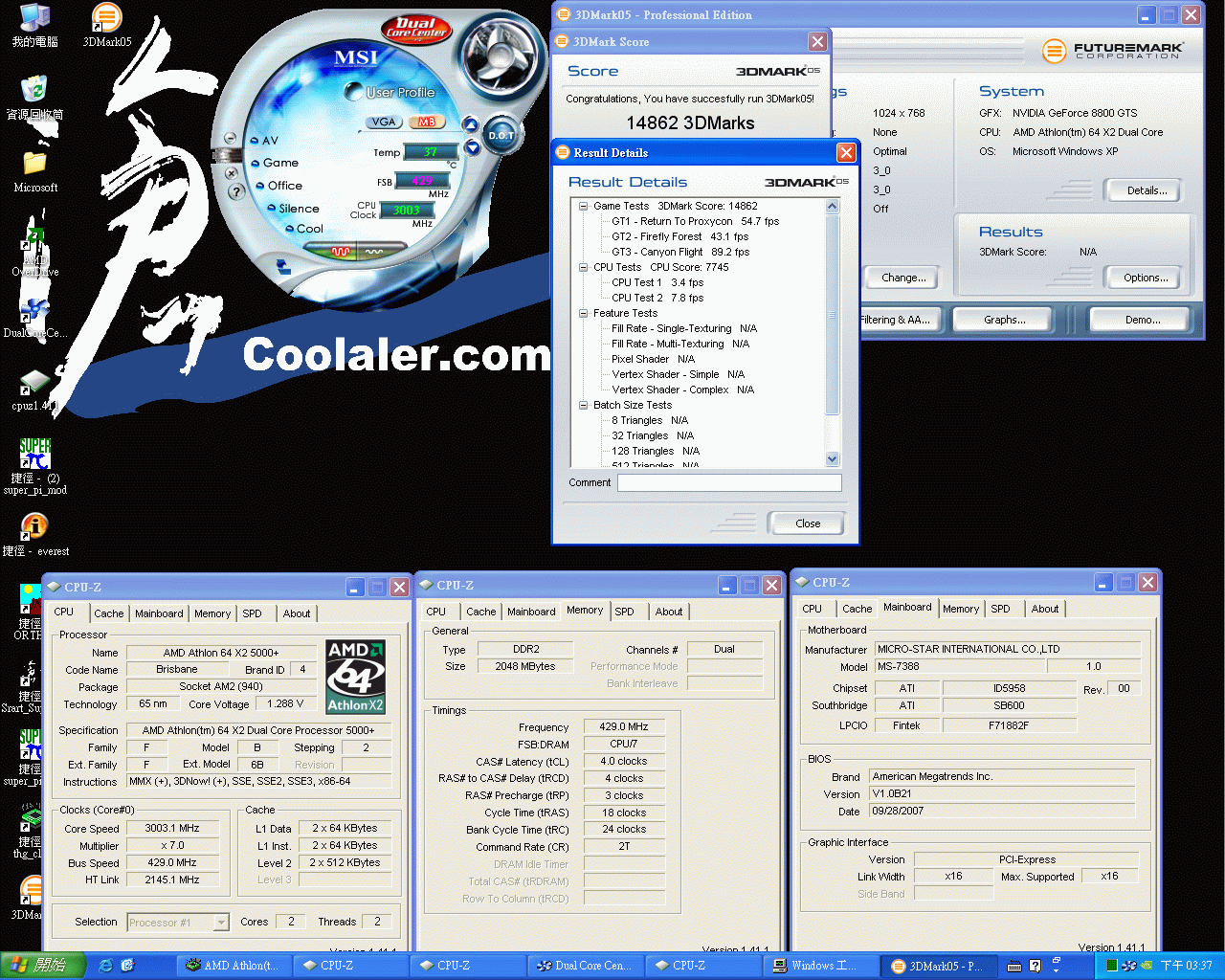
Task: Click the keyboard icon in the taskbar language bar
Action: (1014, 967)
